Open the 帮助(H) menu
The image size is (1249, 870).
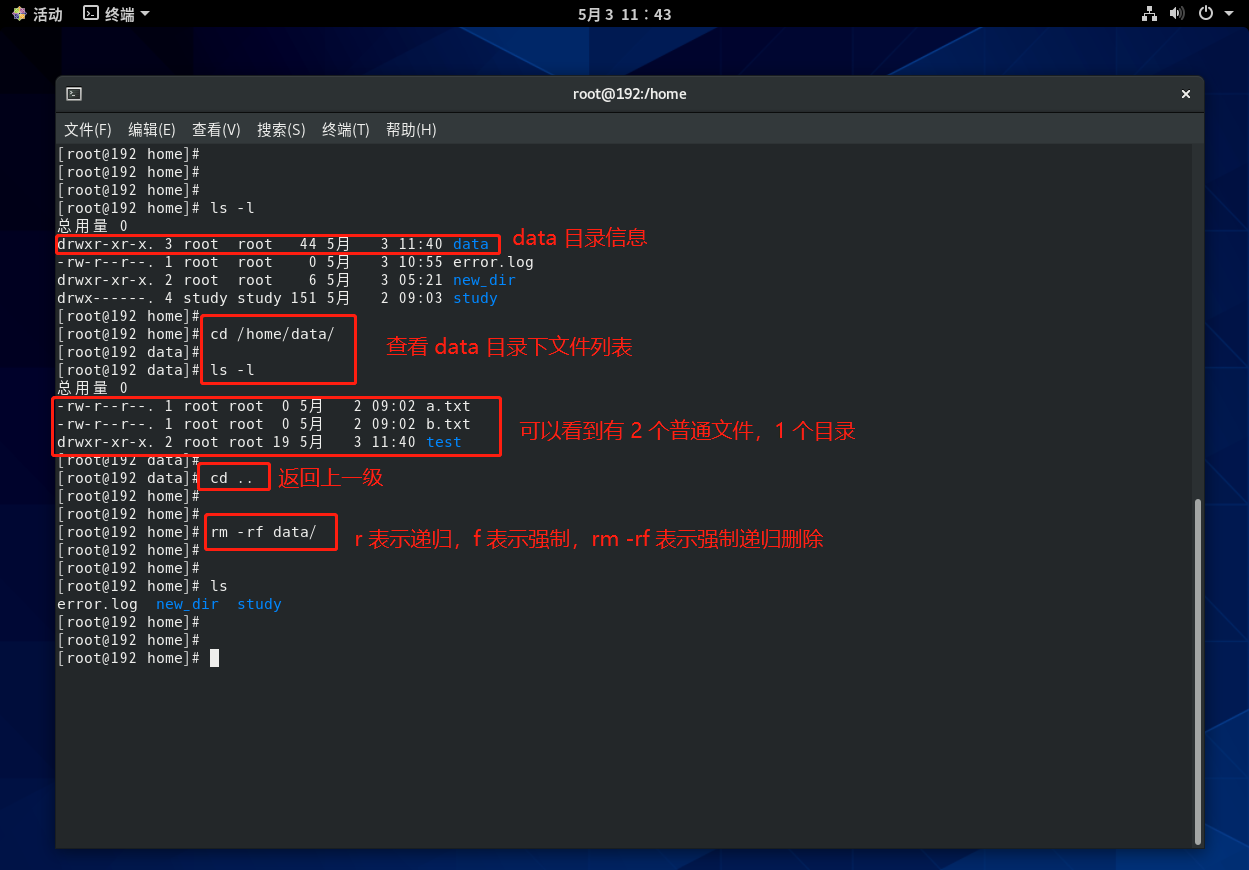point(411,130)
